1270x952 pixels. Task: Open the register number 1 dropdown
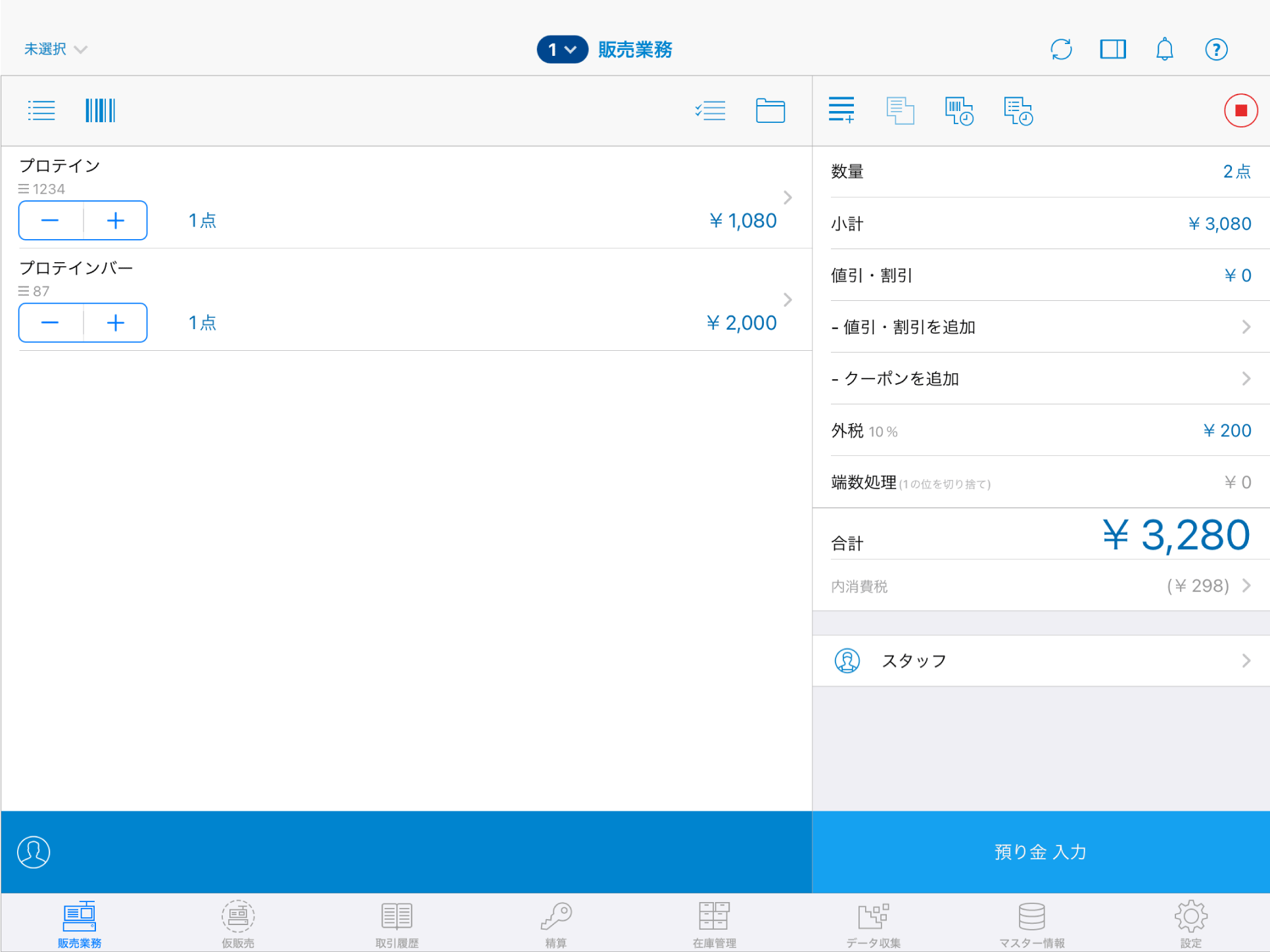(x=562, y=49)
